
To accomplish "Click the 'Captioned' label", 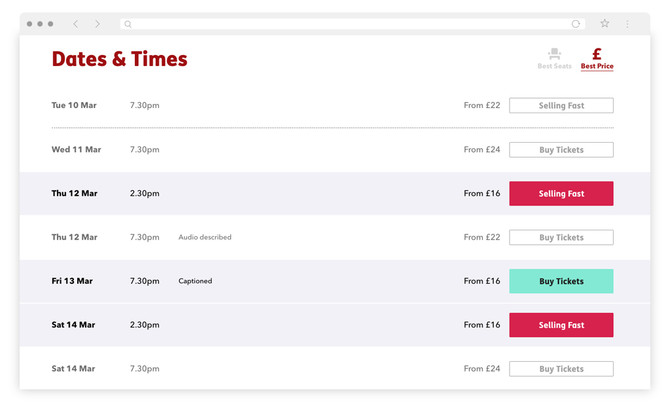I will click(x=195, y=281).
